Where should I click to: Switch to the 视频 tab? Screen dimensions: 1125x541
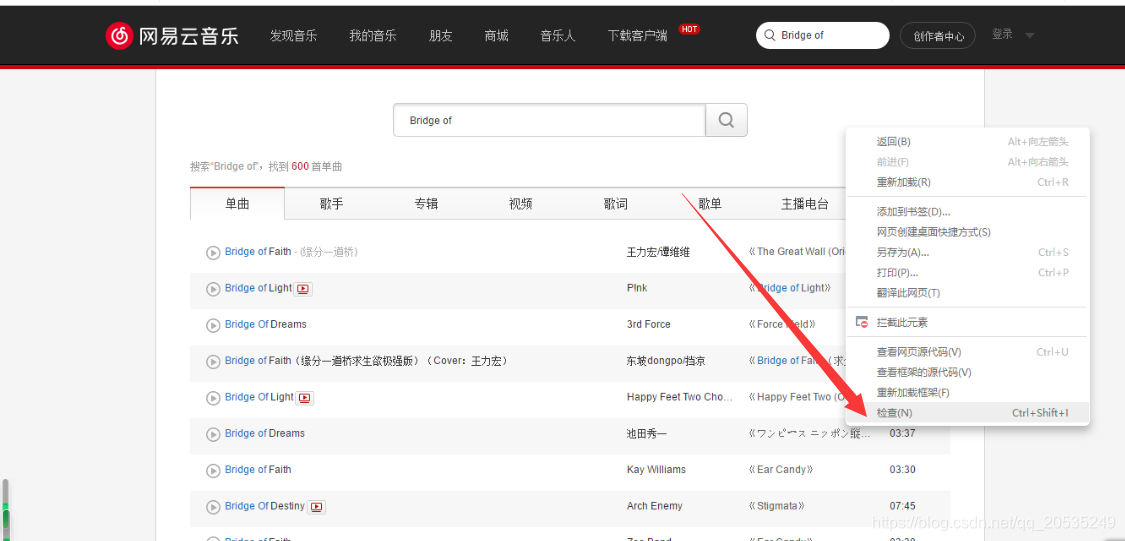(521, 204)
